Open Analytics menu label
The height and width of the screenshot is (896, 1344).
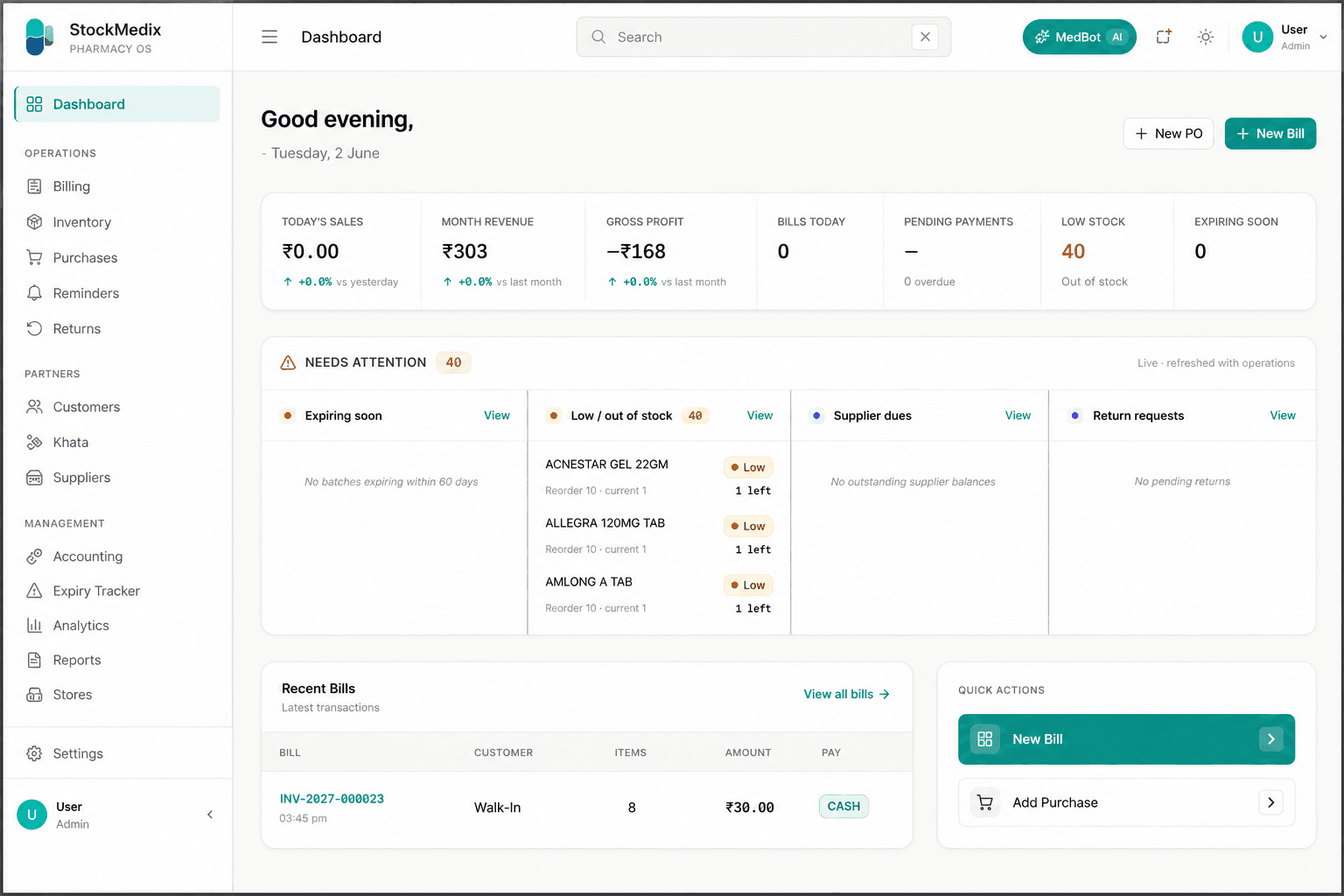tap(81, 626)
